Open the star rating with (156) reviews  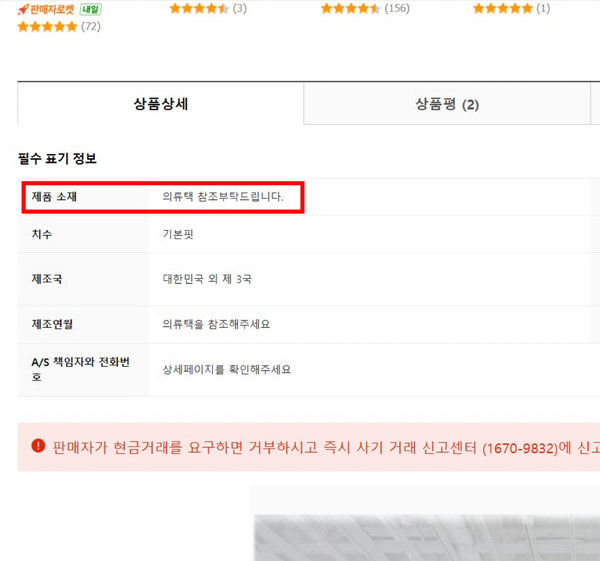(x=365, y=8)
